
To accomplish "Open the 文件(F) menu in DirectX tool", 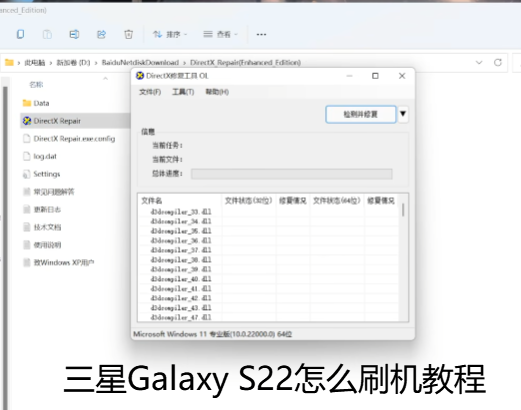I will coord(150,92).
